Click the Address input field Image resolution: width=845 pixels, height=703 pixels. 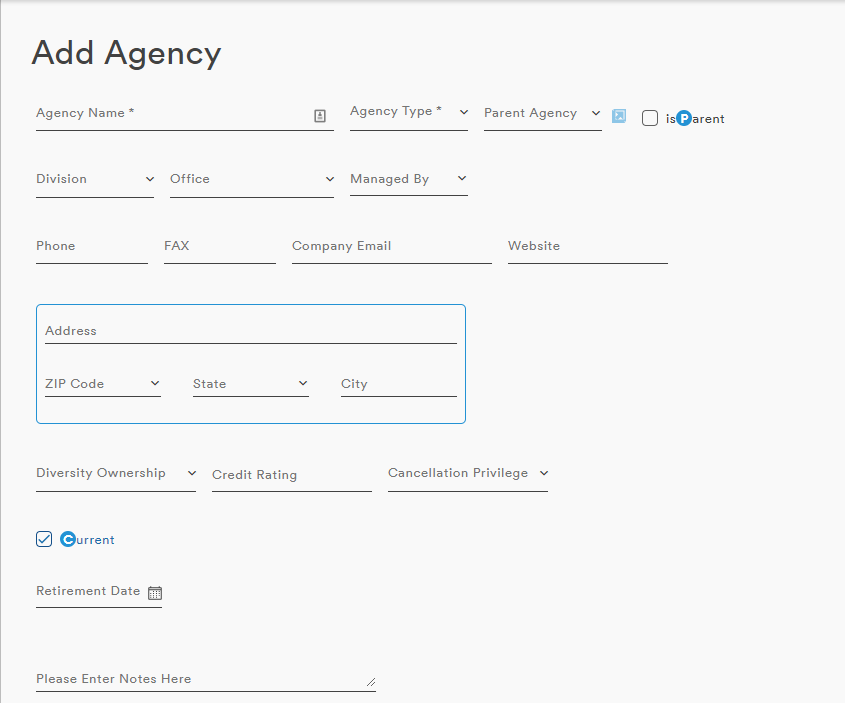point(251,331)
